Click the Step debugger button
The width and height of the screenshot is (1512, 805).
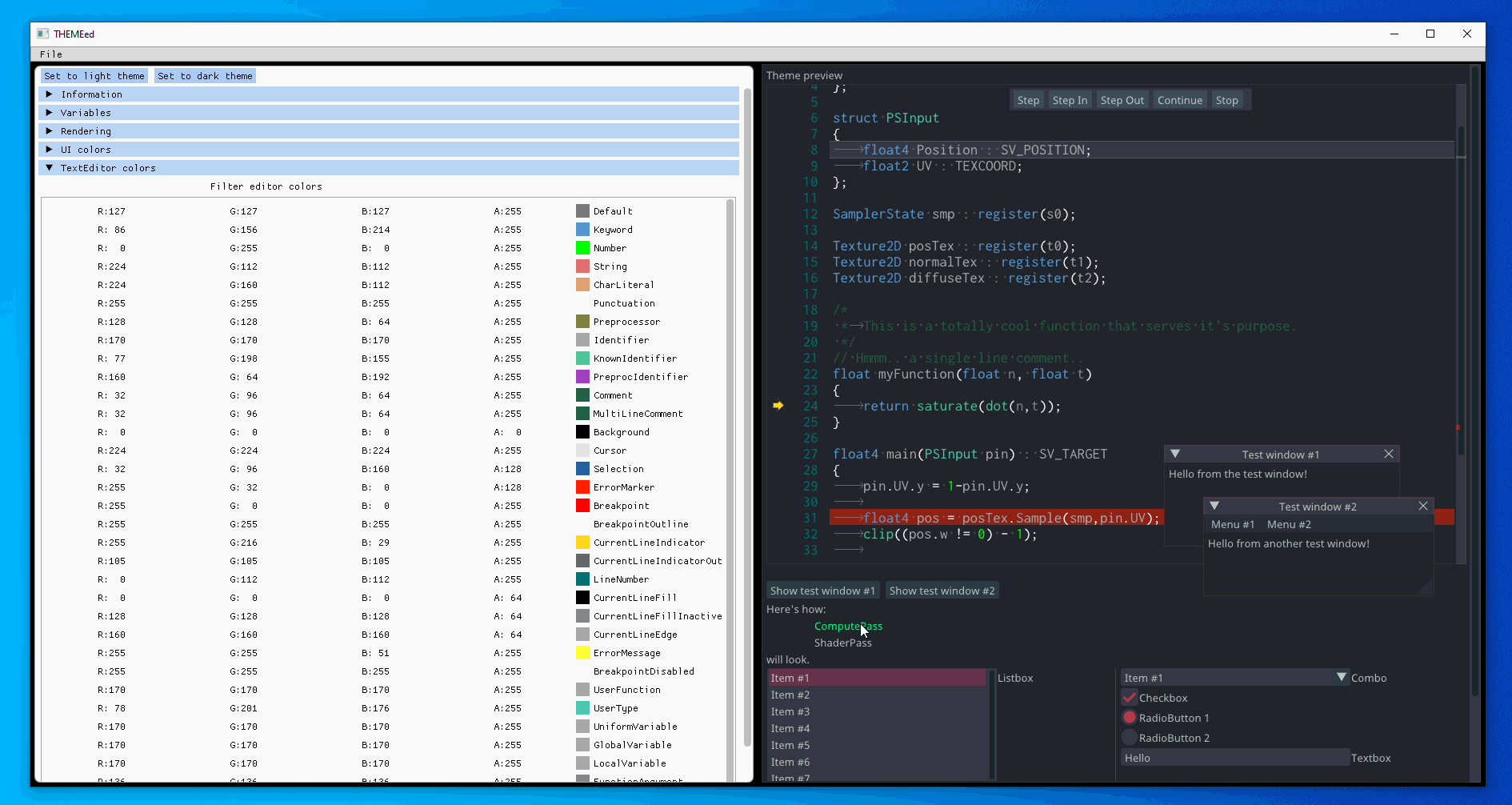pyautogui.click(x=1028, y=100)
